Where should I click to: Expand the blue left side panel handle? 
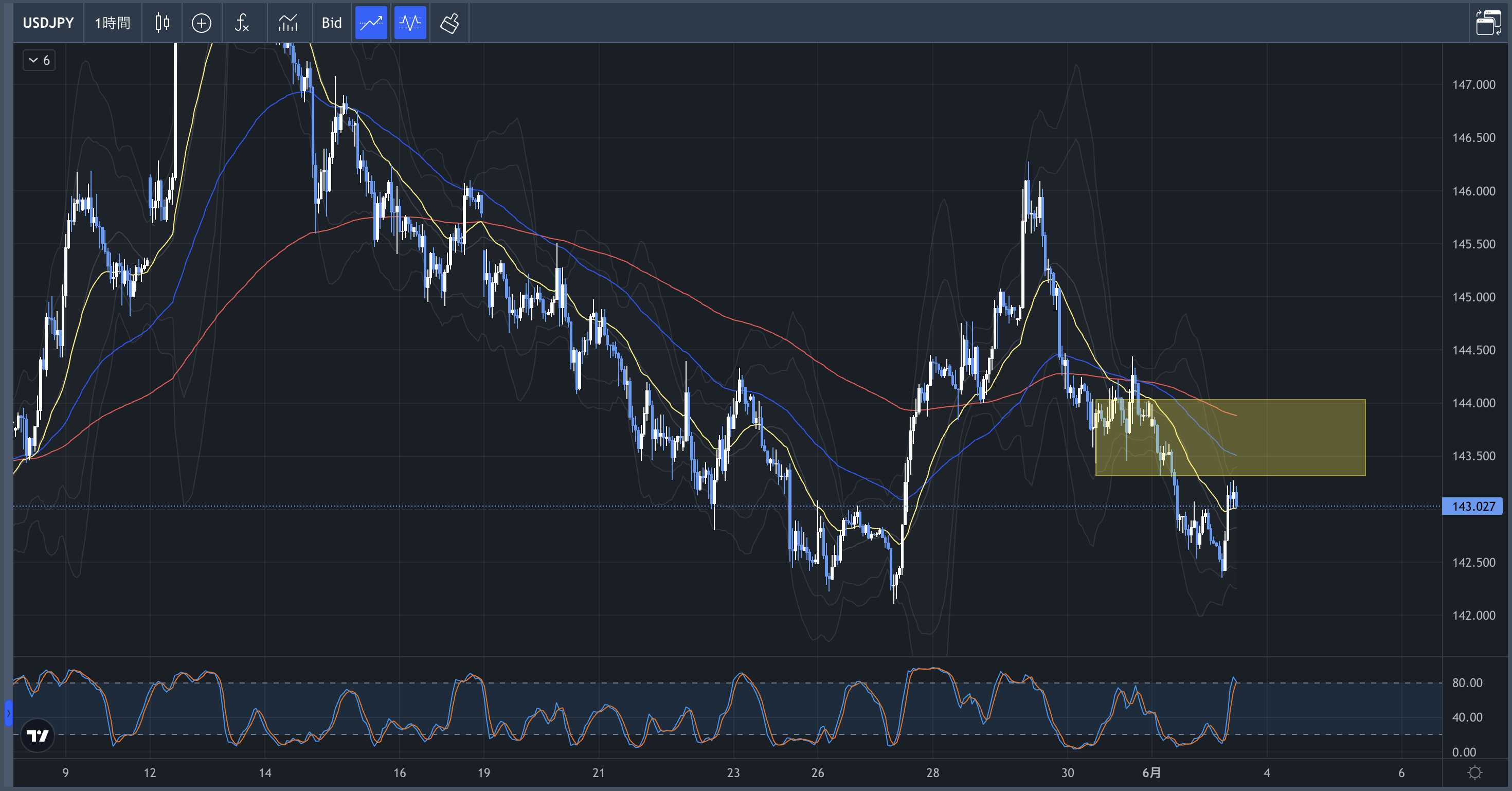pyautogui.click(x=8, y=713)
